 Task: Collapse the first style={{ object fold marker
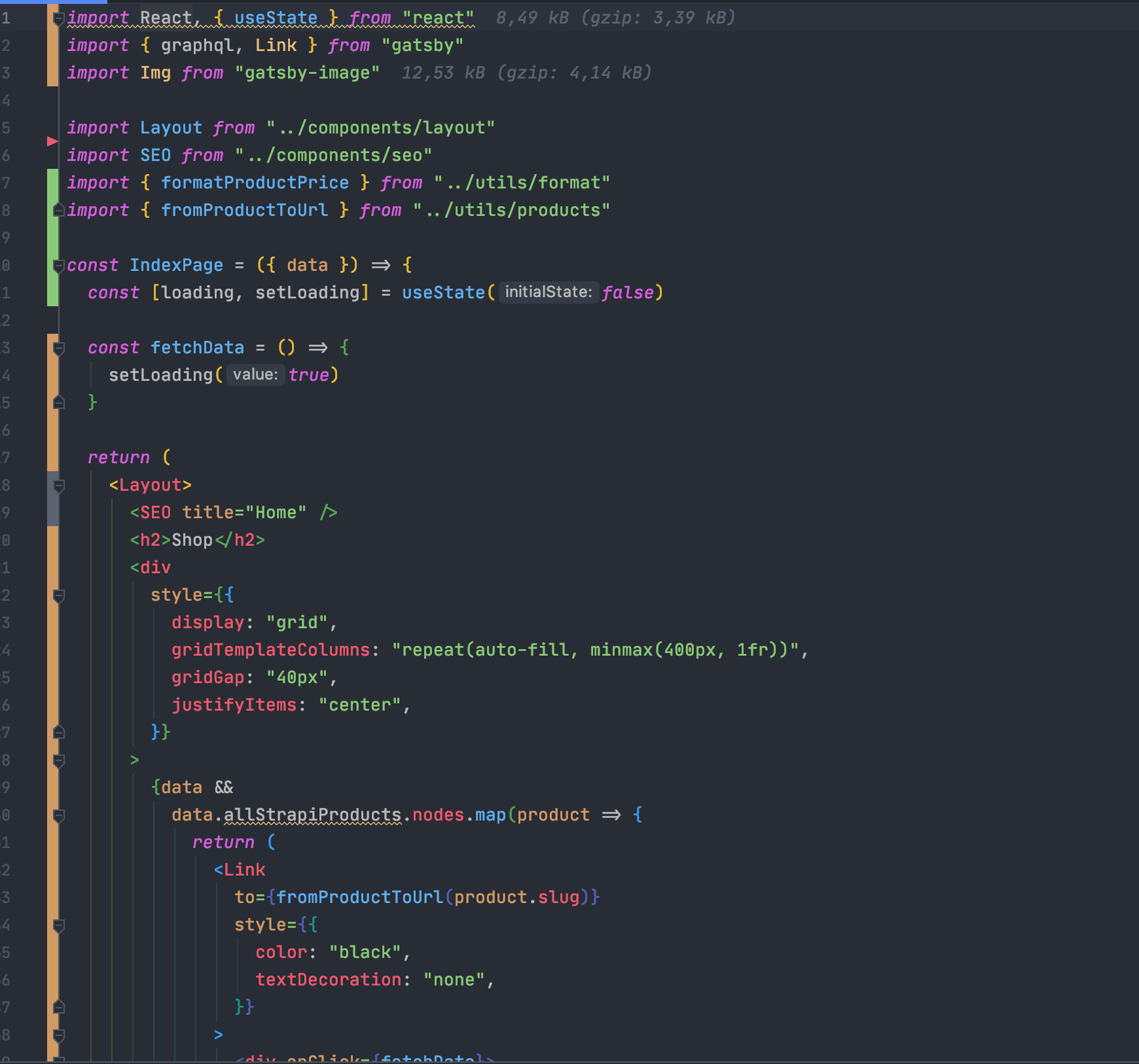pos(58,595)
